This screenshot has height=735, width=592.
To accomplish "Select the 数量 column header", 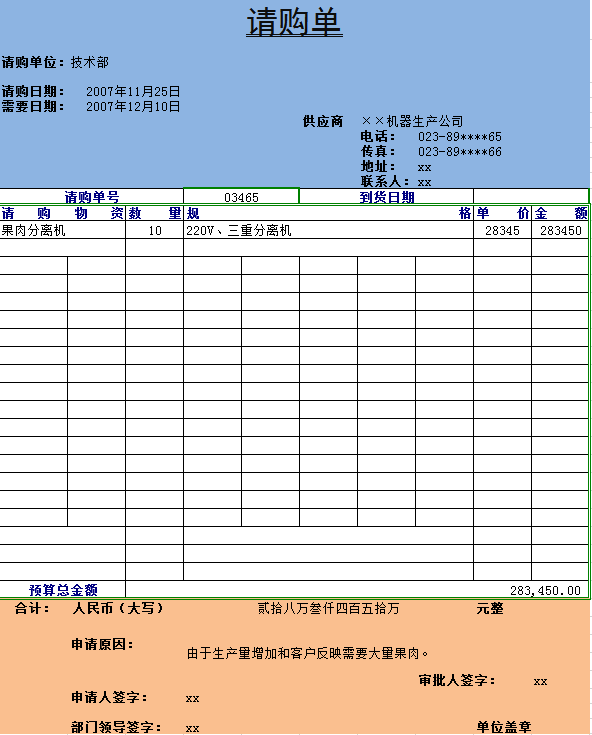I will [154, 213].
